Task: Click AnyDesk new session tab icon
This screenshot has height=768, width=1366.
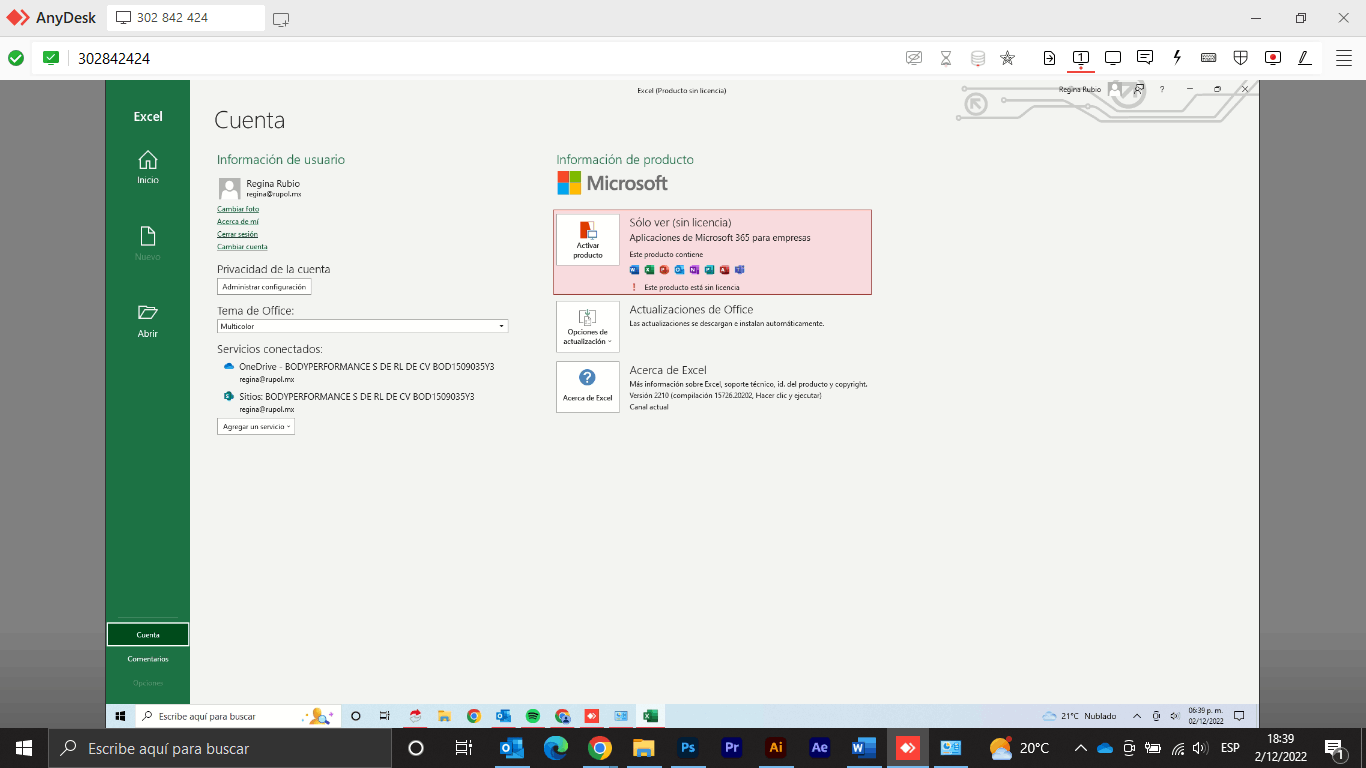Action: tap(281, 18)
